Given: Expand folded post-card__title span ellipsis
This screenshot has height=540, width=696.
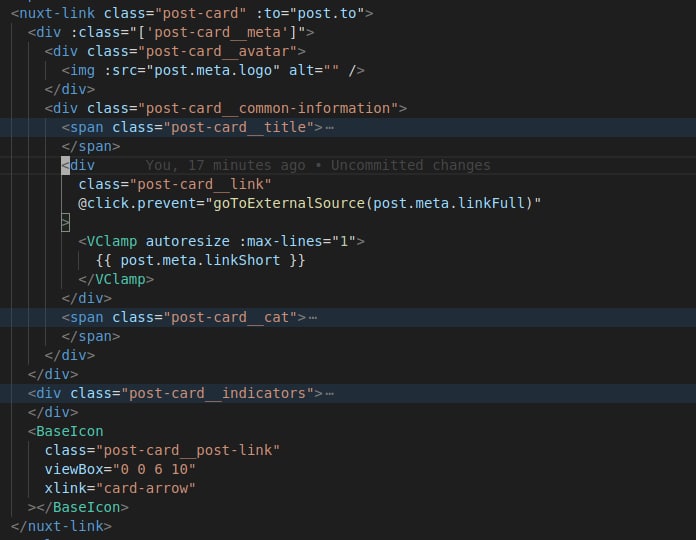Looking at the screenshot, I should click(329, 128).
